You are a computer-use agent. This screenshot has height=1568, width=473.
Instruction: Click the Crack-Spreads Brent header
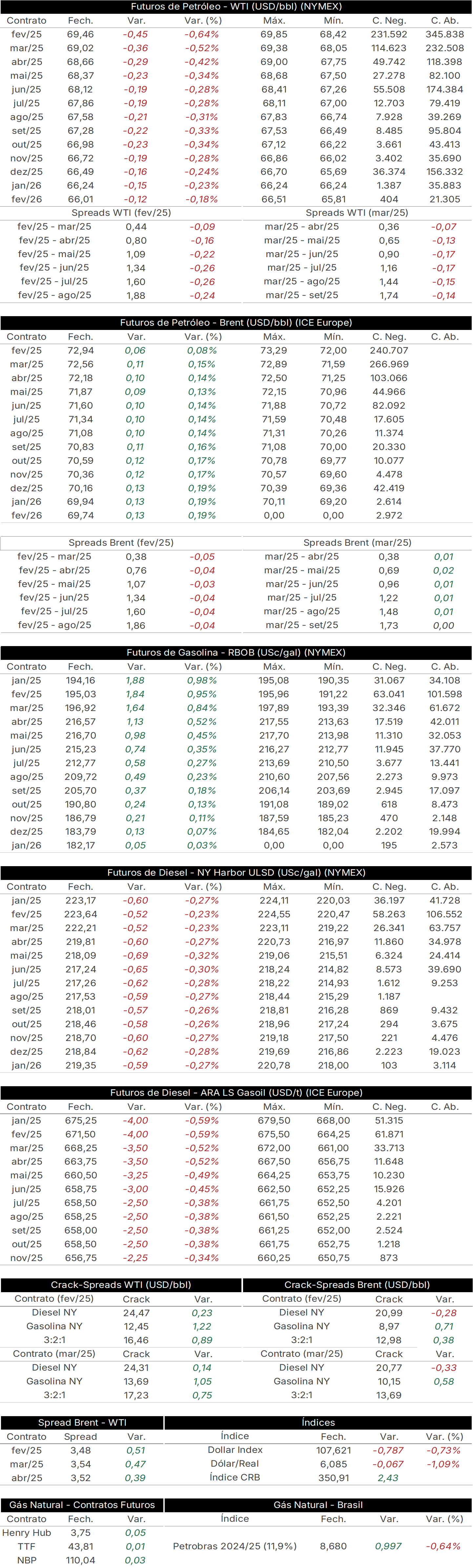357,1285
